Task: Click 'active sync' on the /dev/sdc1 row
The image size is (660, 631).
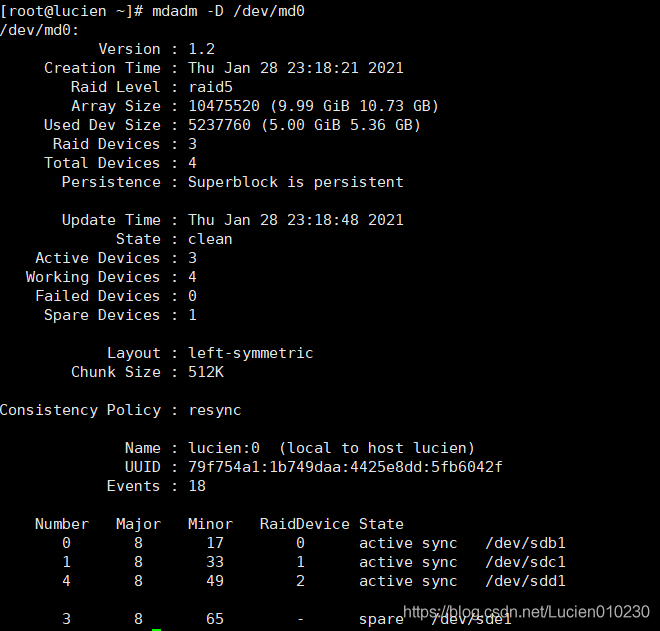Action: click(408, 562)
